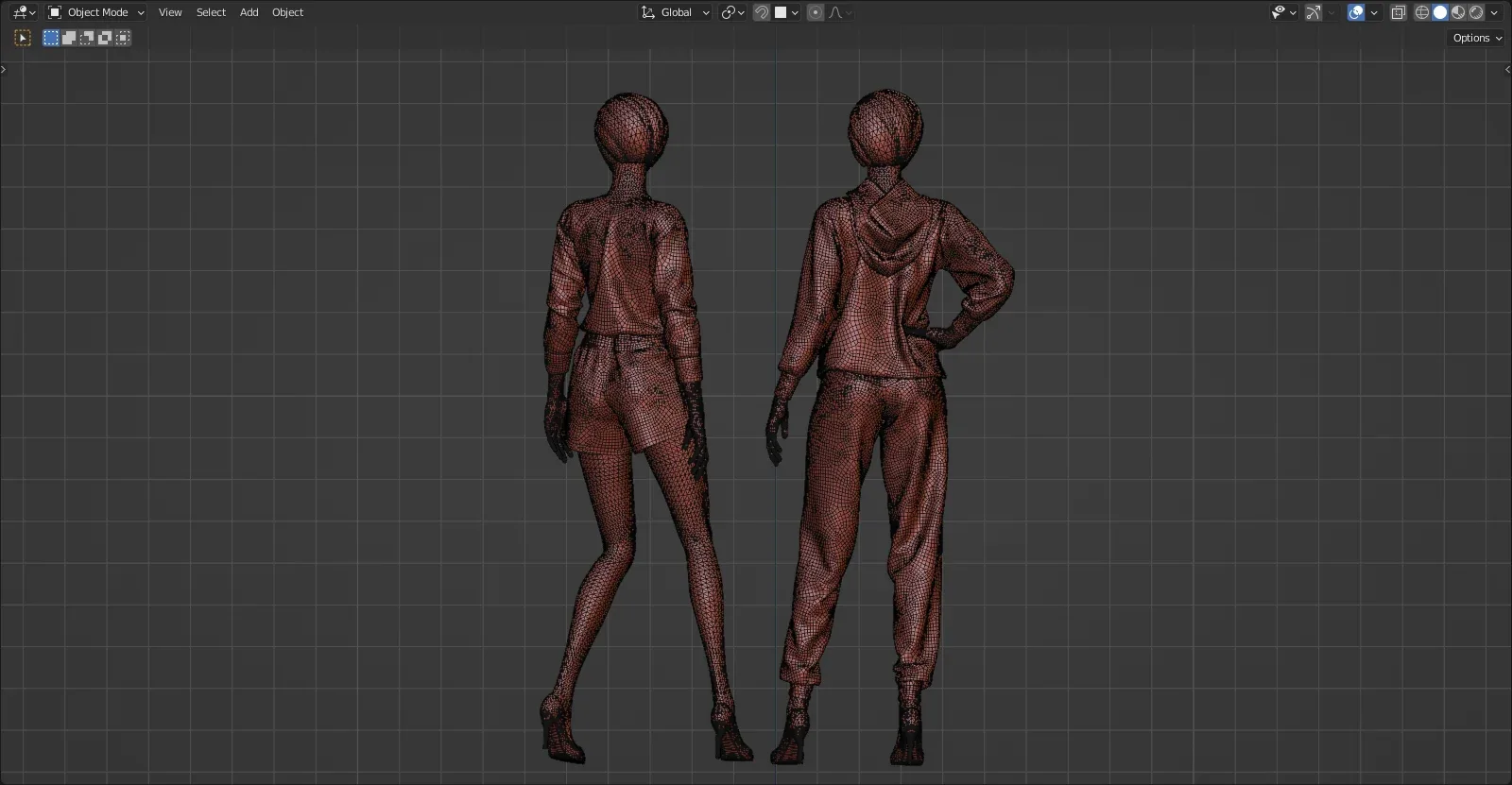Switch to wireframe viewport shading
Image resolution: width=1512 pixels, height=785 pixels.
[1422, 12]
